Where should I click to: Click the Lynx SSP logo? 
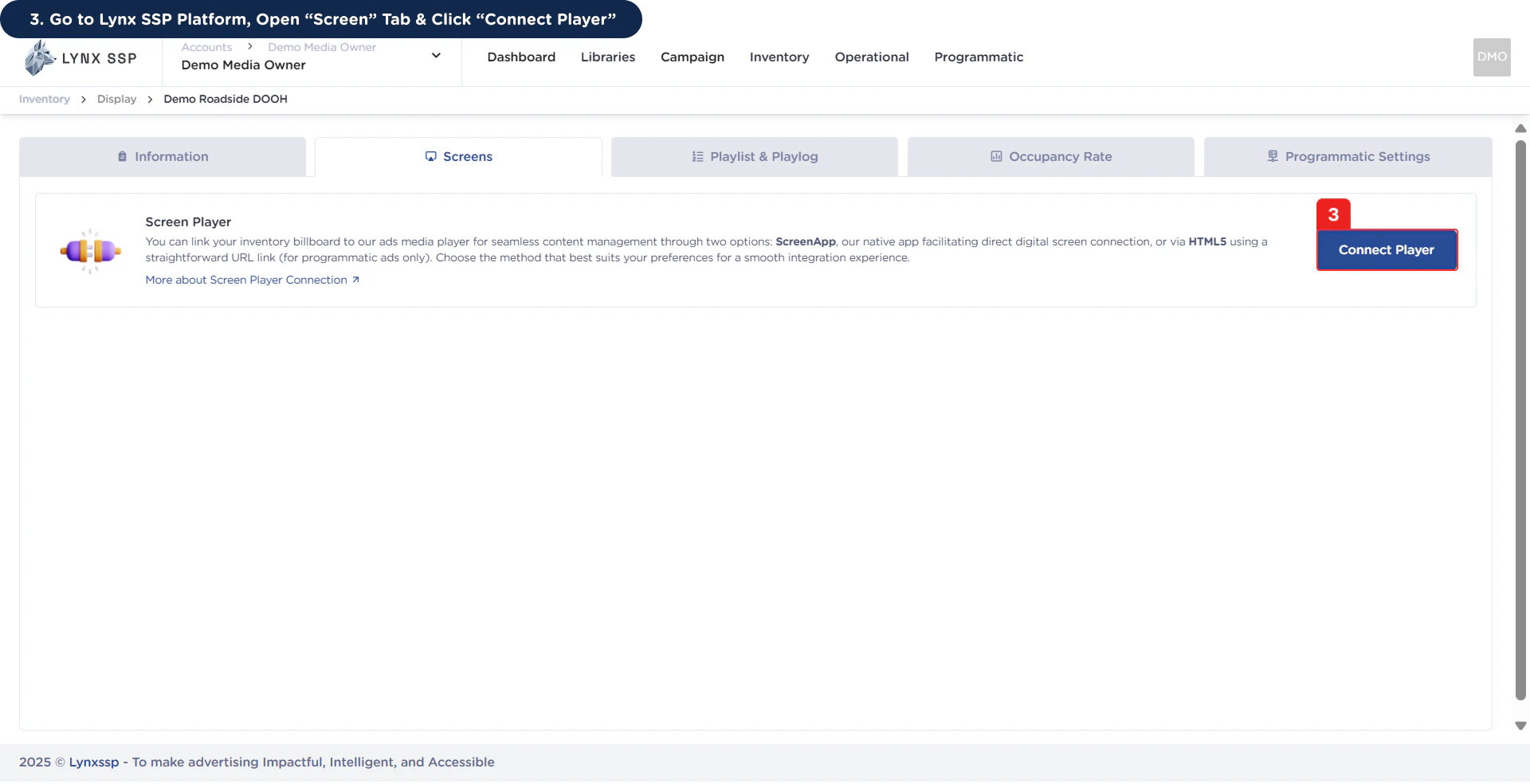(80, 57)
